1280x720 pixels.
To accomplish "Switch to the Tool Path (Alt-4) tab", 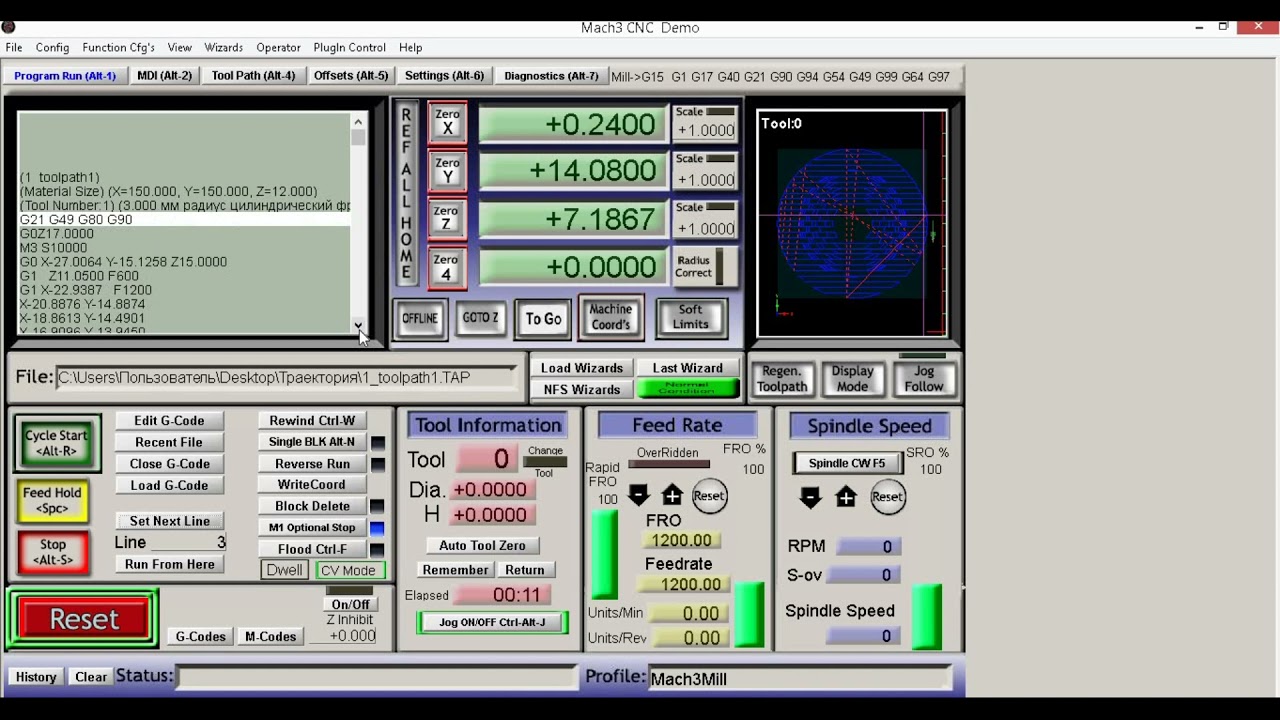I will 253,76.
